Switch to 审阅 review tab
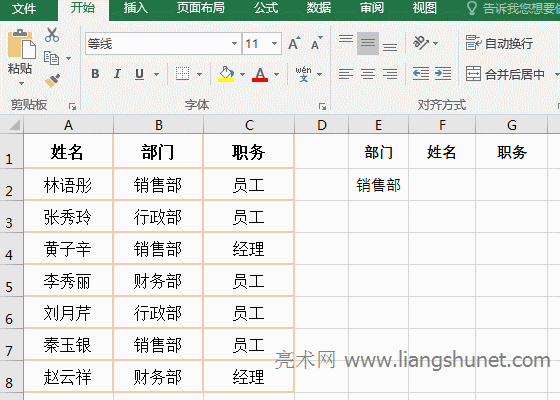The image size is (560, 400). [372, 8]
